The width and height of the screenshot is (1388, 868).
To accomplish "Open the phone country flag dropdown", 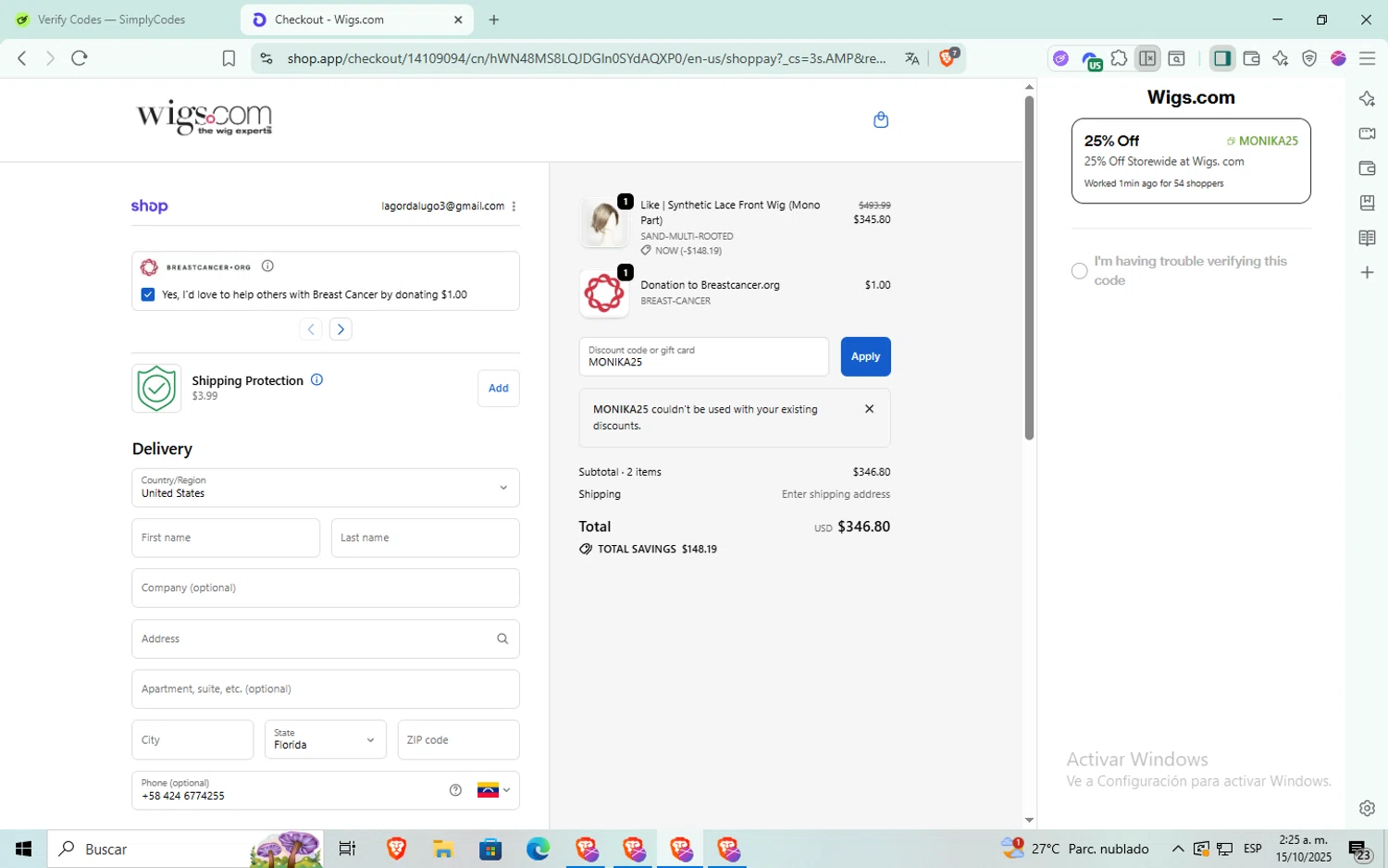I will click(494, 790).
